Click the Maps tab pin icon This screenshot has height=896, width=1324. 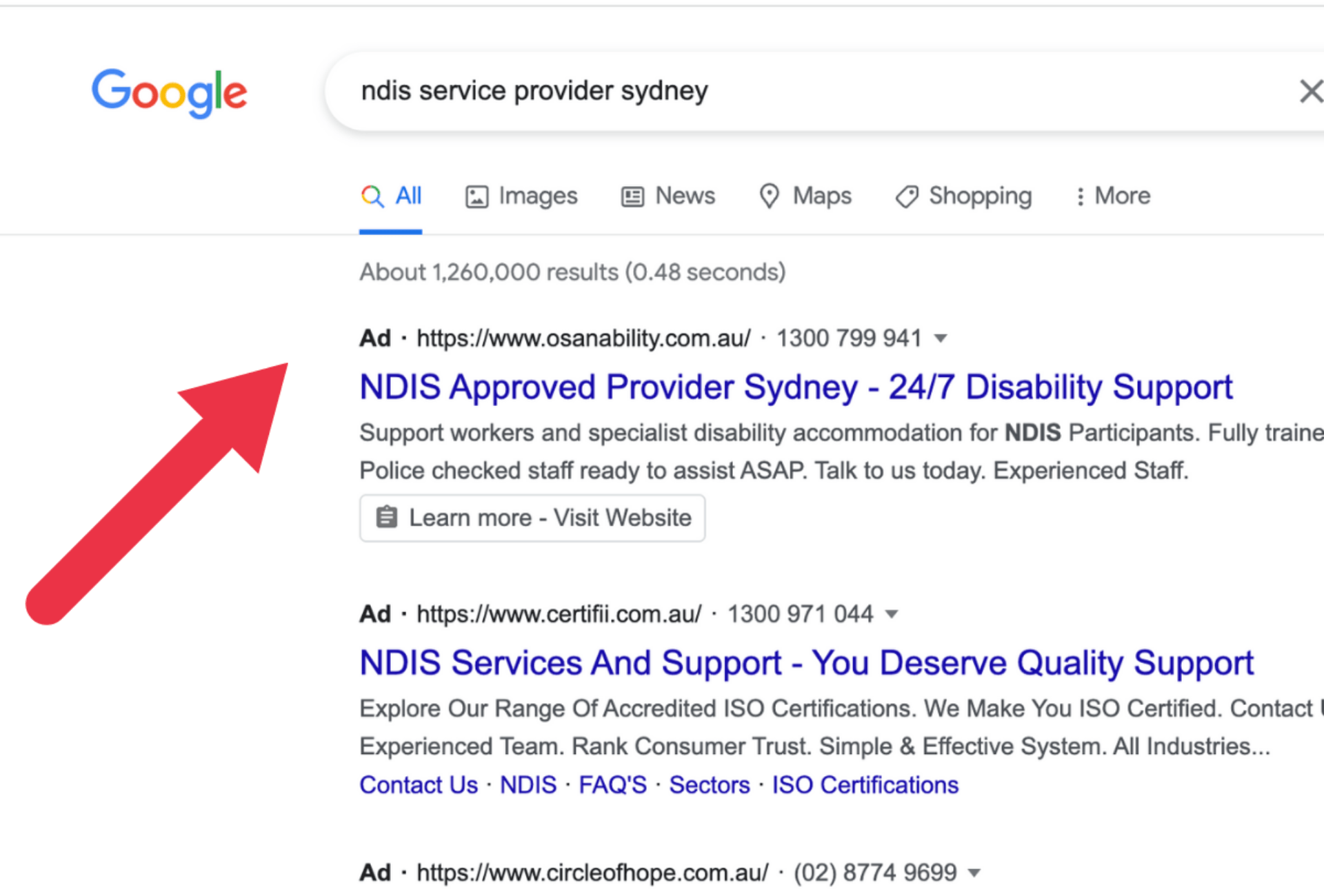(769, 196)
